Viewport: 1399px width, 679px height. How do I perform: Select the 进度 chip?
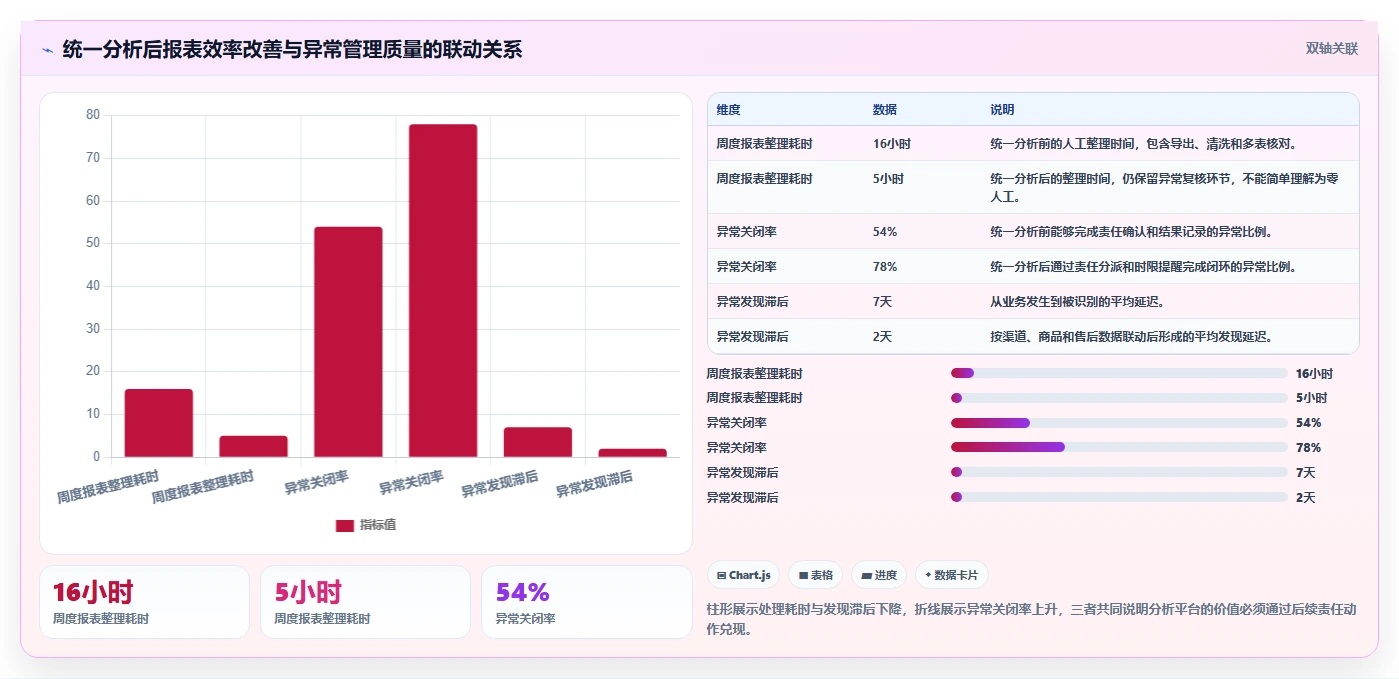pos(879,575)
